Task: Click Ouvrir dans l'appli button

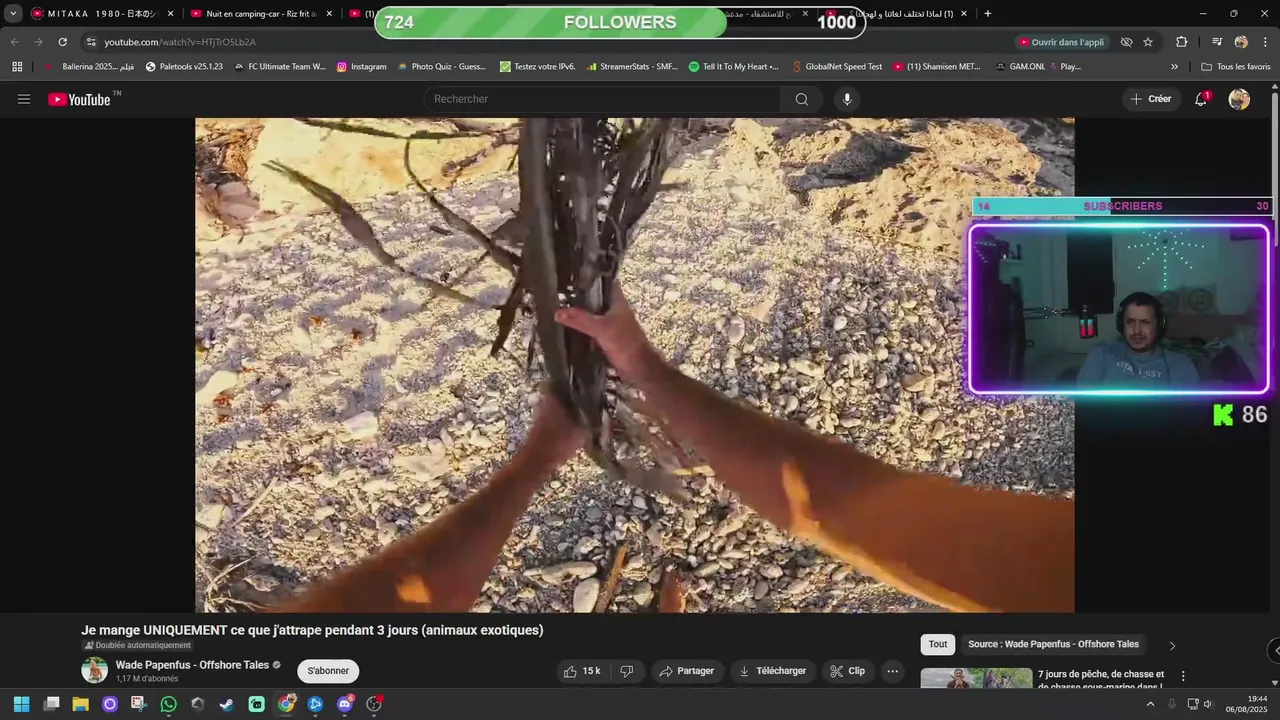Action: [1061, 42]
